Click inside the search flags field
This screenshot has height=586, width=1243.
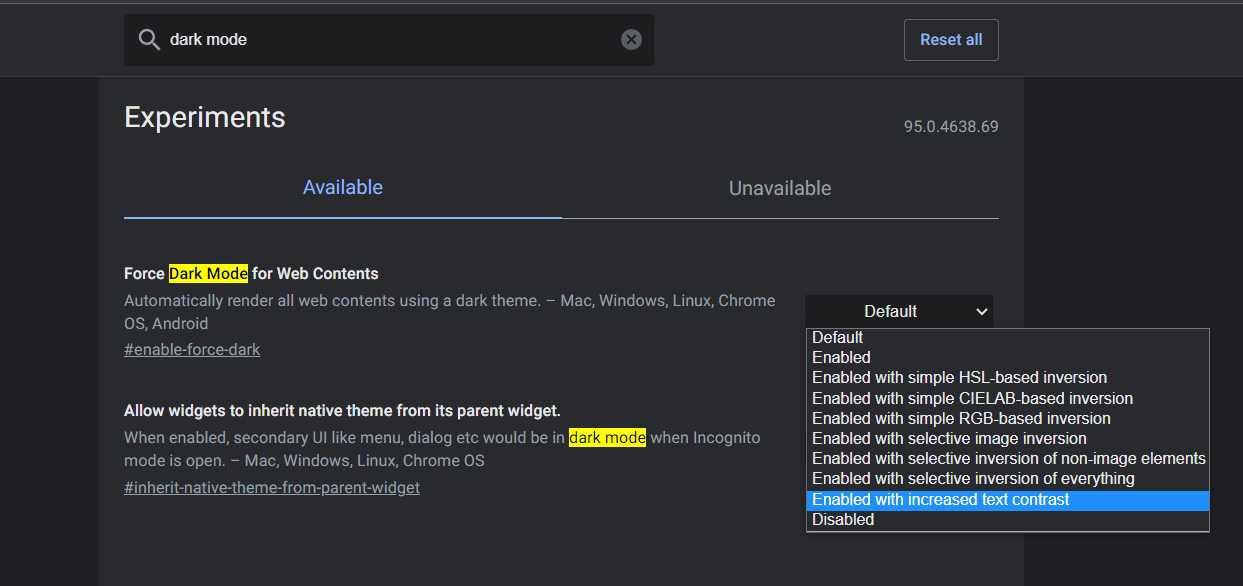tap(390, 39)
